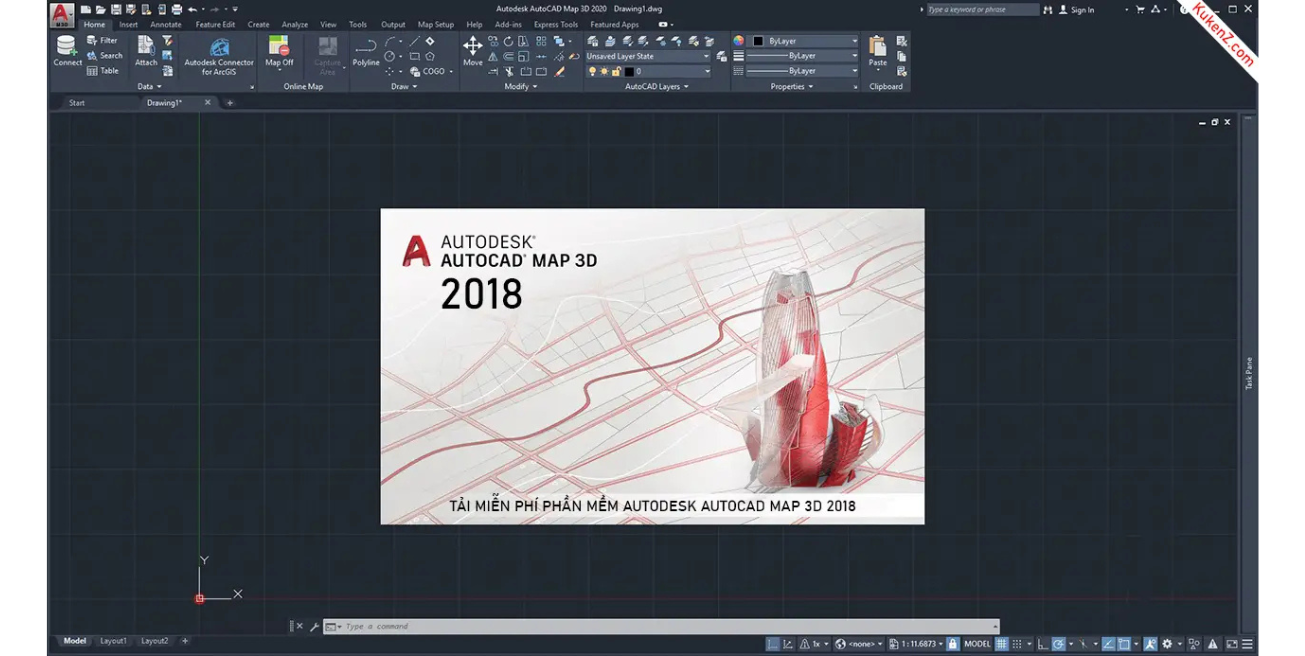Screen dimensions: 1305x656
Task: Open the ByLayer linetype dropdown
Action: pos(802,71)
